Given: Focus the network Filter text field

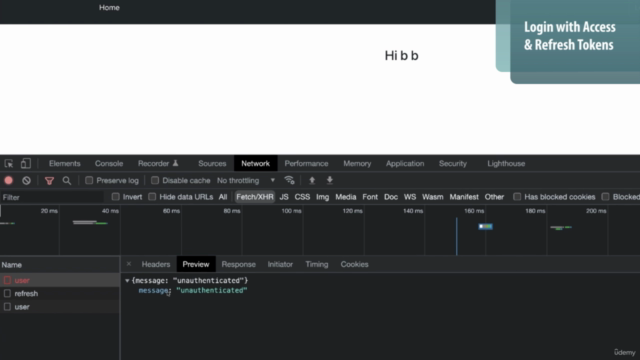Looking at the screenshot, I should (x=52, y=198).
